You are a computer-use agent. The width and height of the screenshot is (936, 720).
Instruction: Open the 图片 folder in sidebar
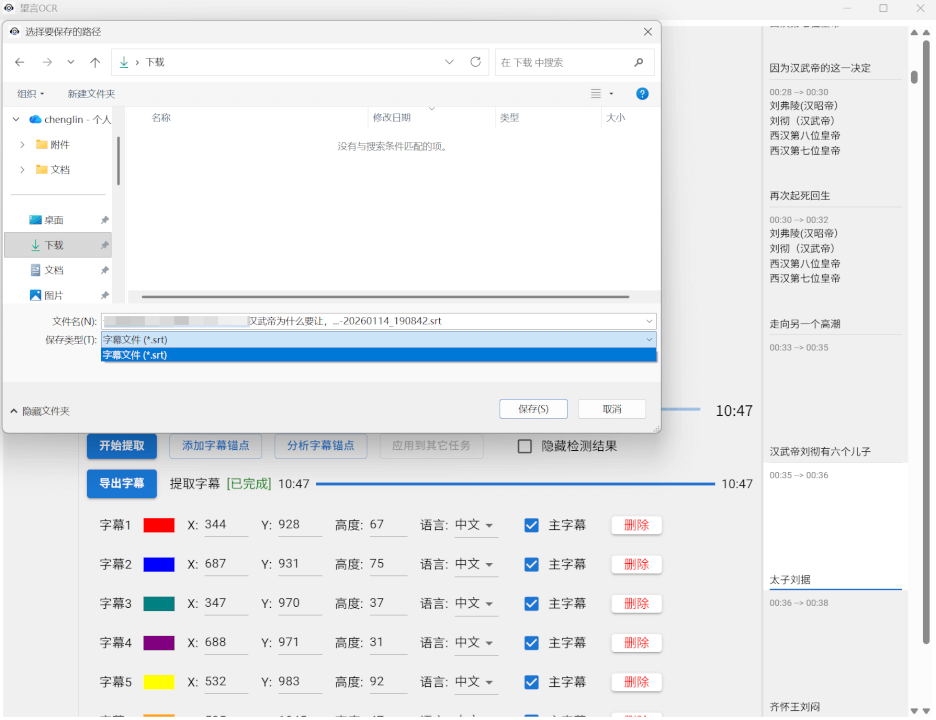click(53, 295)
